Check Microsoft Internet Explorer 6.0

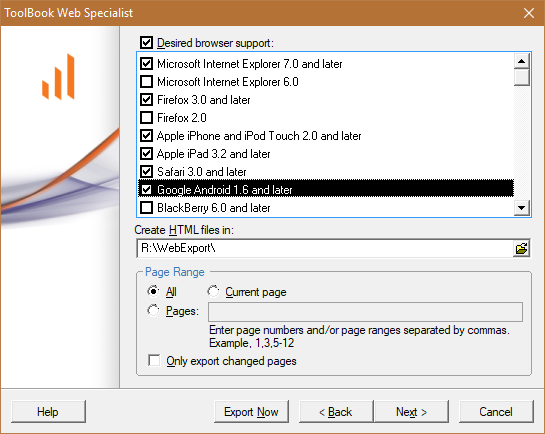(146, 82)
